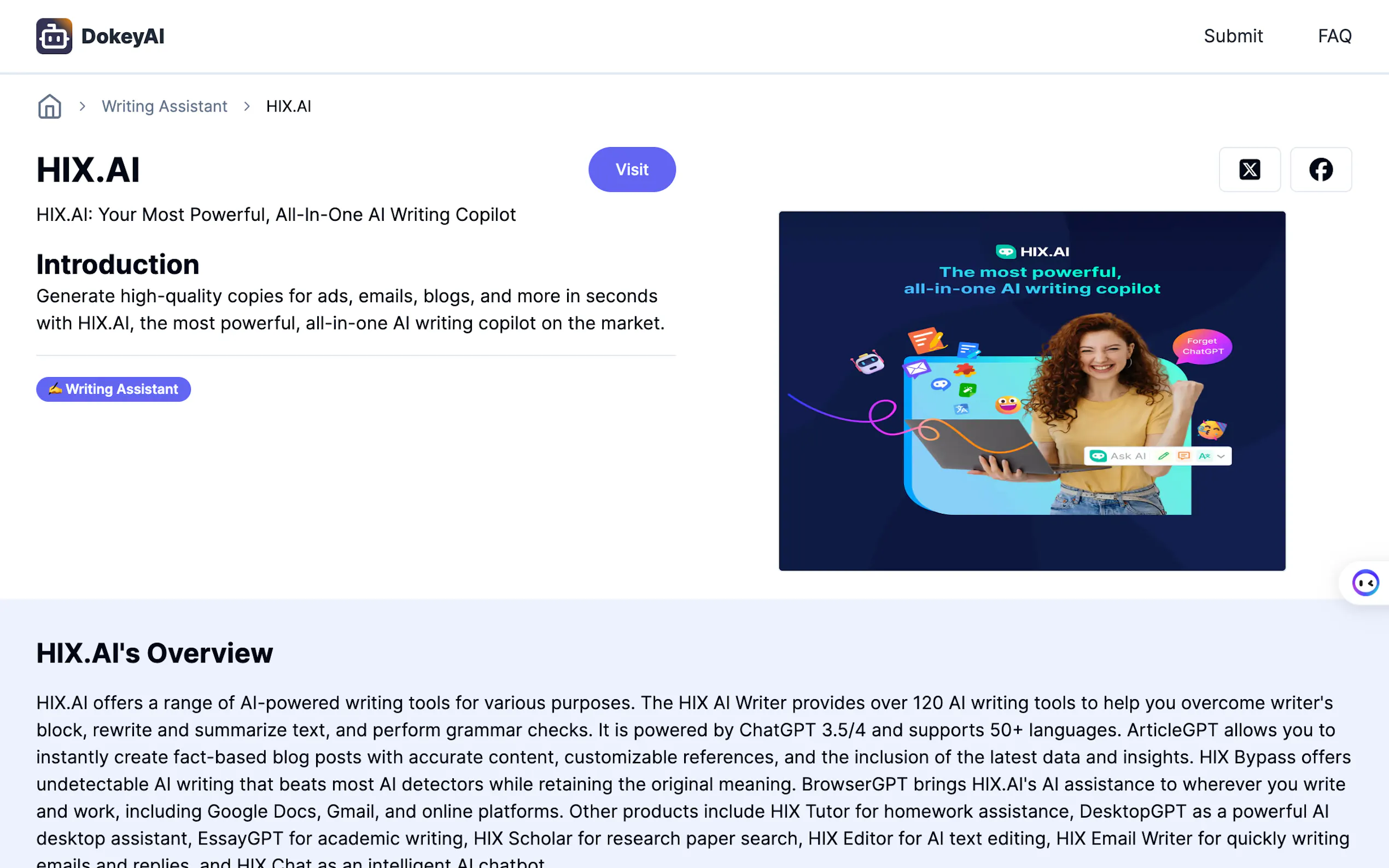Click the Forget ChatGPT bubble in the image
This screenshot has height=868, width=1389.
coord(1203,346)
